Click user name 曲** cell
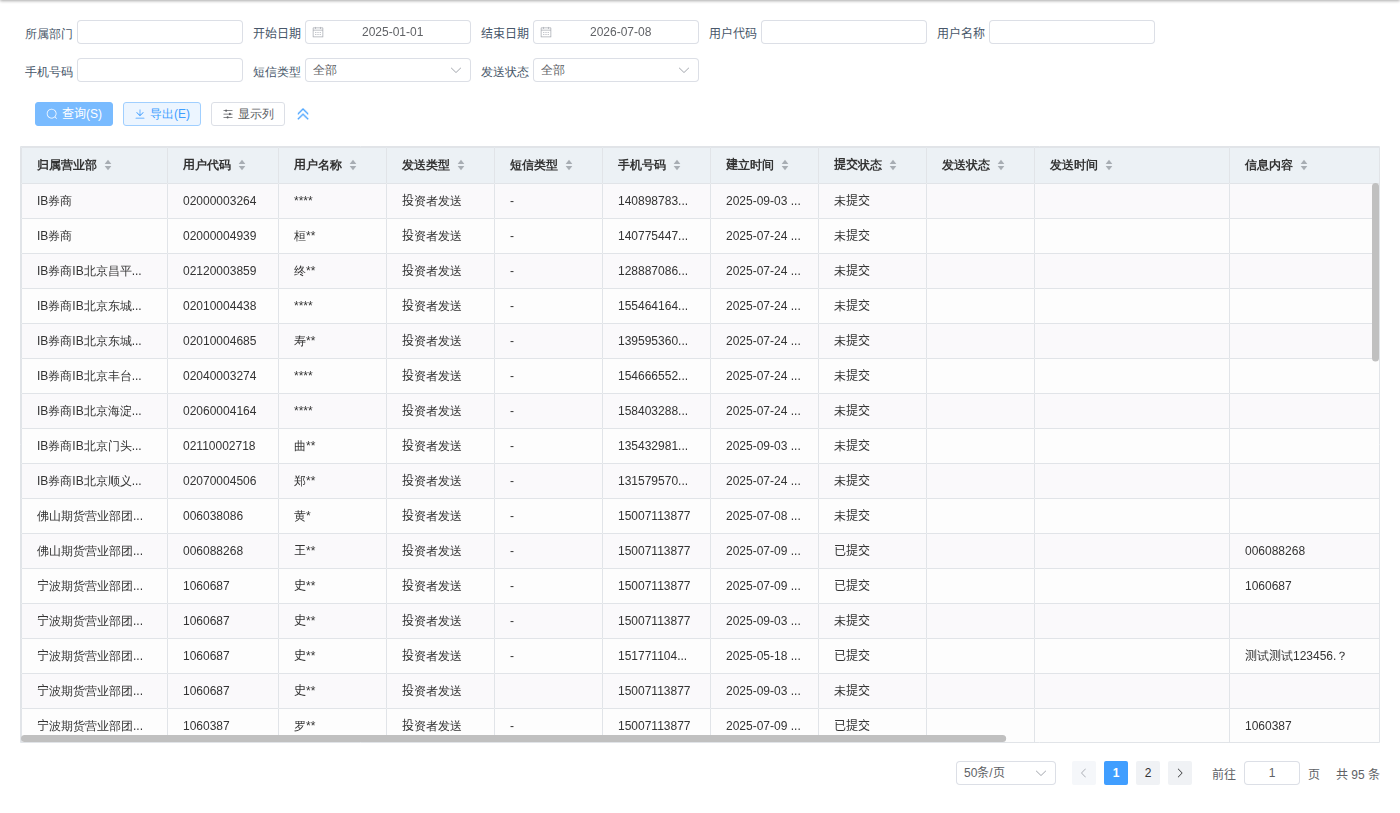The width and height of the screenshot is (1400, 813). [x=333, y=446]
